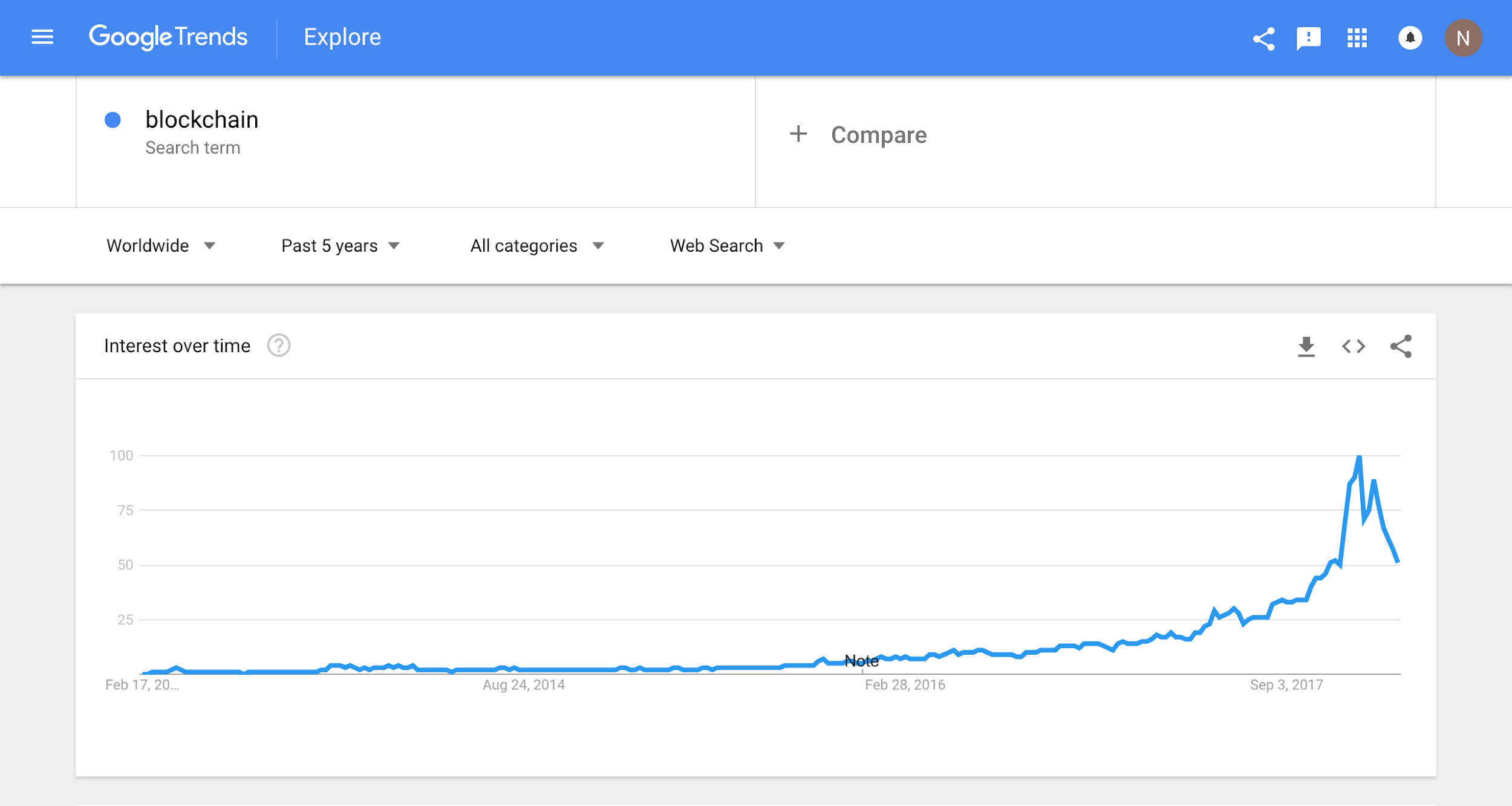Open the Web Search type dropdown

(x=727, y=246)
